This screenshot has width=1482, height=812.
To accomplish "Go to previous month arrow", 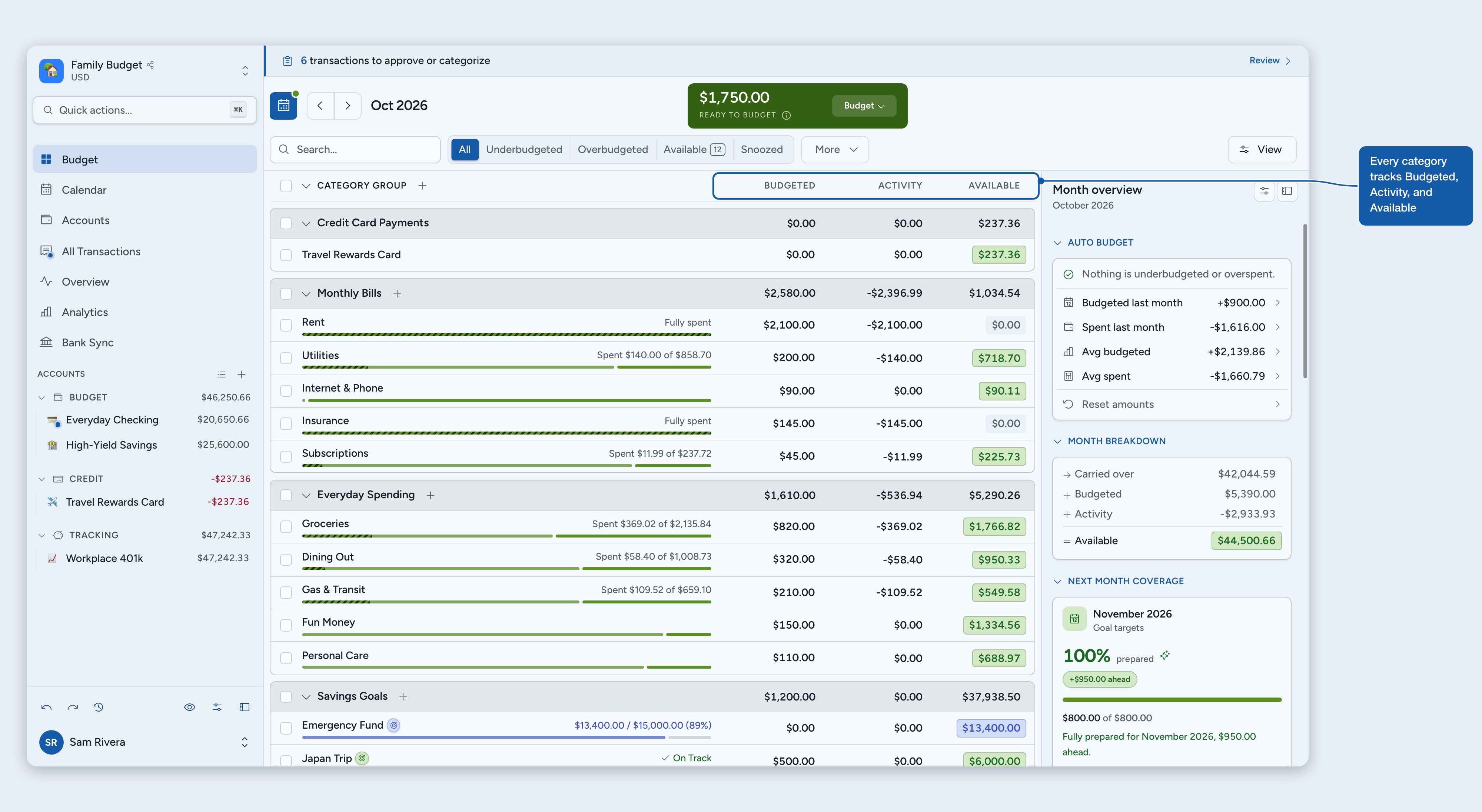I will pyautogui.click(x=320, y=106).
